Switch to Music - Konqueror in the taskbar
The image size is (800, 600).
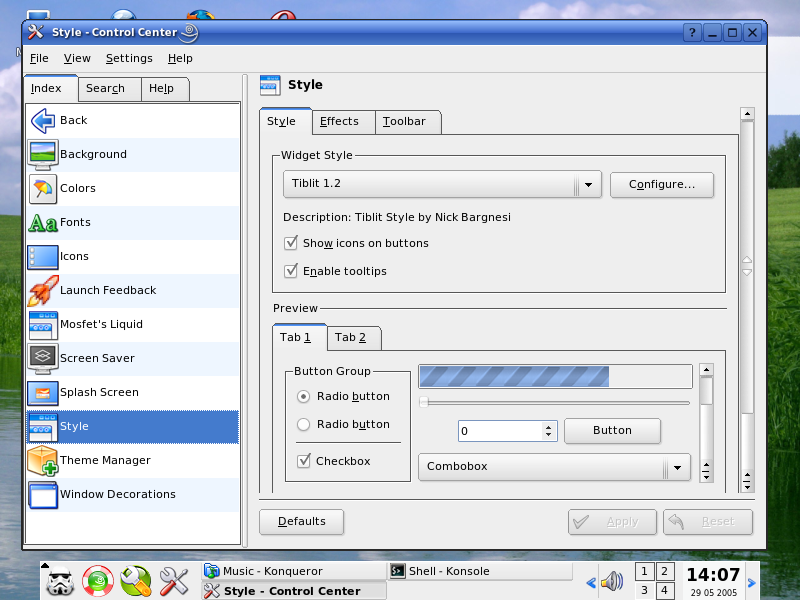click(294, 571)
